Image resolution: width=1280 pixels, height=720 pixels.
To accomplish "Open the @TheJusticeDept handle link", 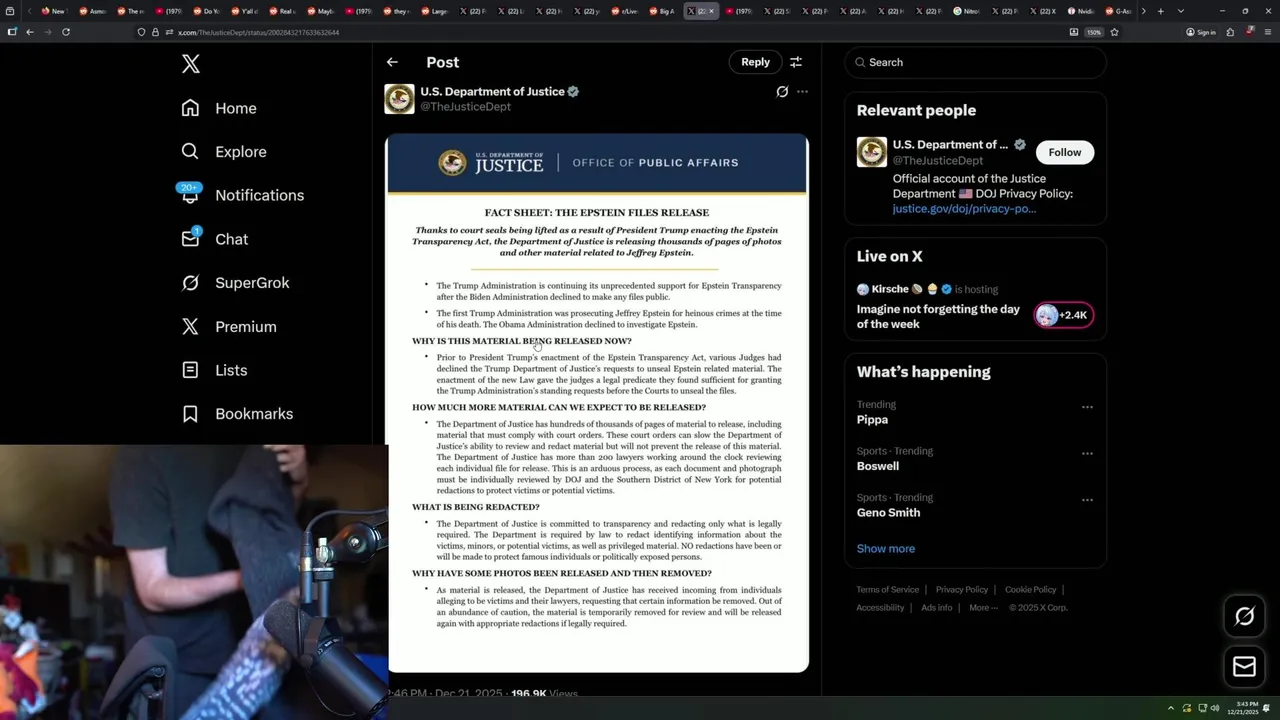I will pyautogui.click(x=465, y=107).
